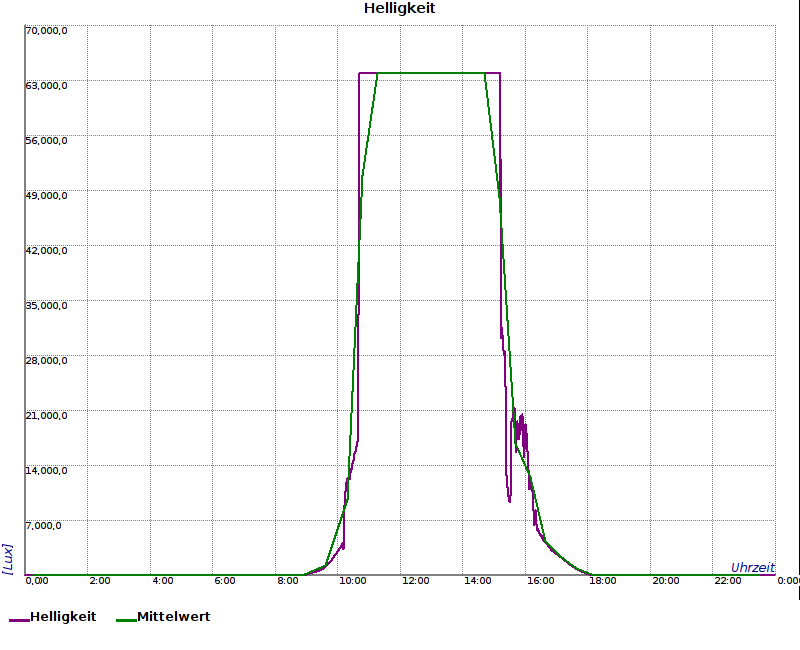Screen dimensions: 800x650
Task: Click the 14,000,0 y-axis value
Action: (46, 470)
